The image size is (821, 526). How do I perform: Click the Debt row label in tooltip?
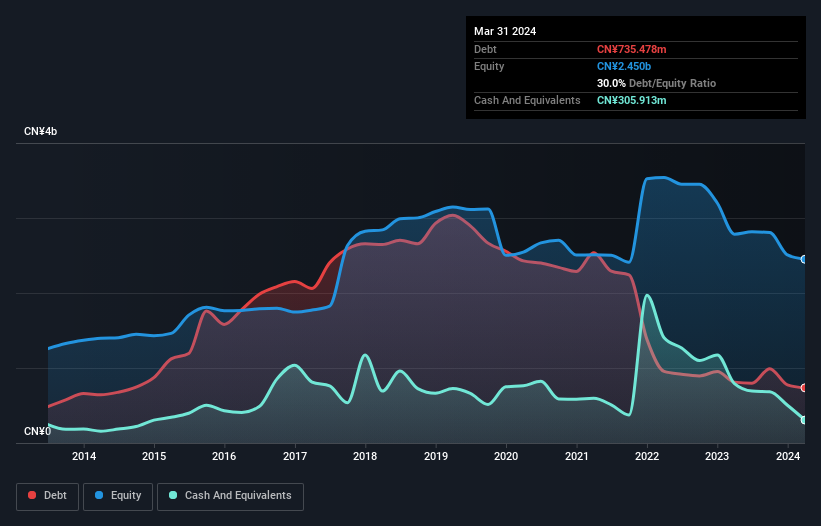(x=485, y=49)
